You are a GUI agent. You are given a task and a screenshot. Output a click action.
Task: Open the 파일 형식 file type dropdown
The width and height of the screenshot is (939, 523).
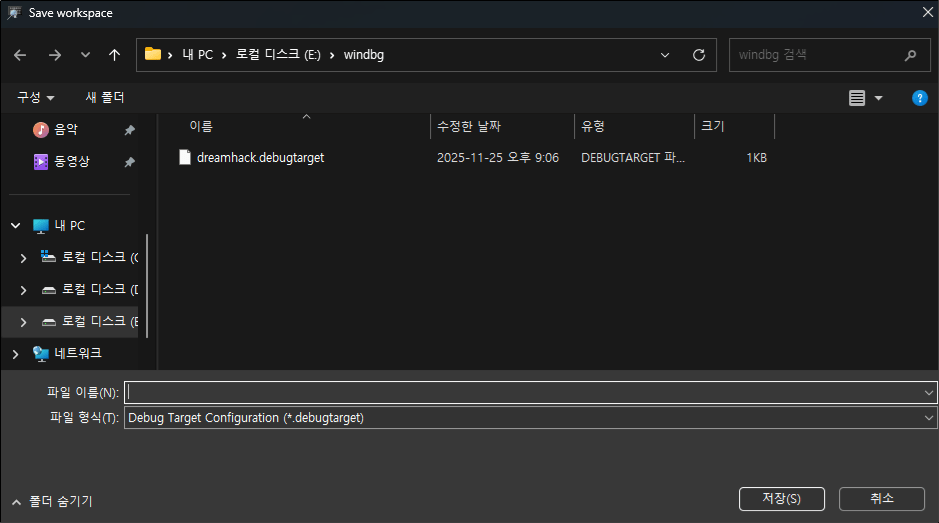pyautogui.click(x=530, y=418)
